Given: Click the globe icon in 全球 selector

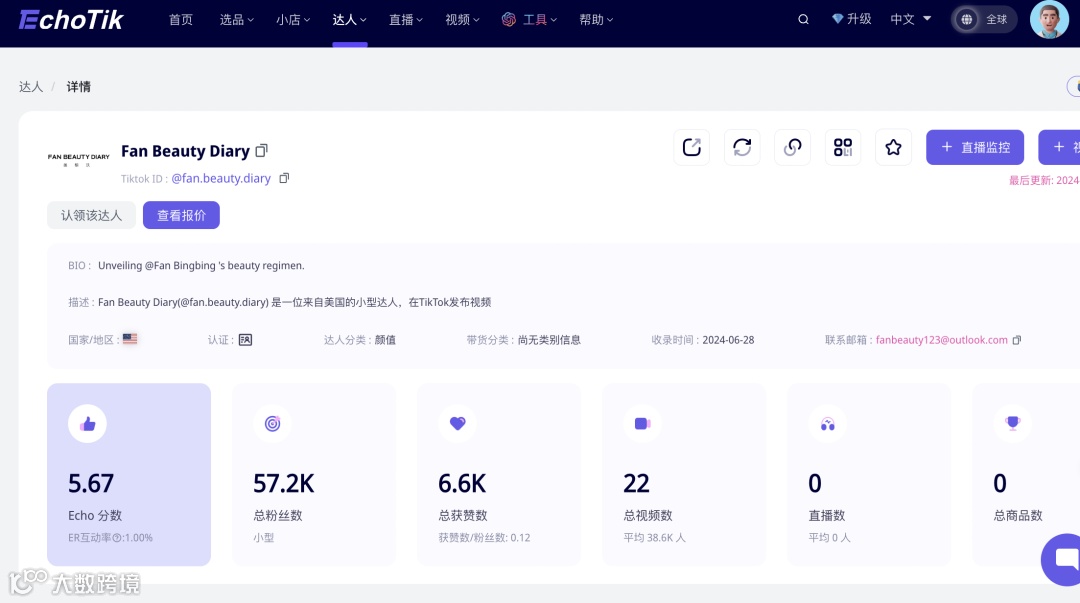Looking at the screenshot, I should [x=966, y=19].
